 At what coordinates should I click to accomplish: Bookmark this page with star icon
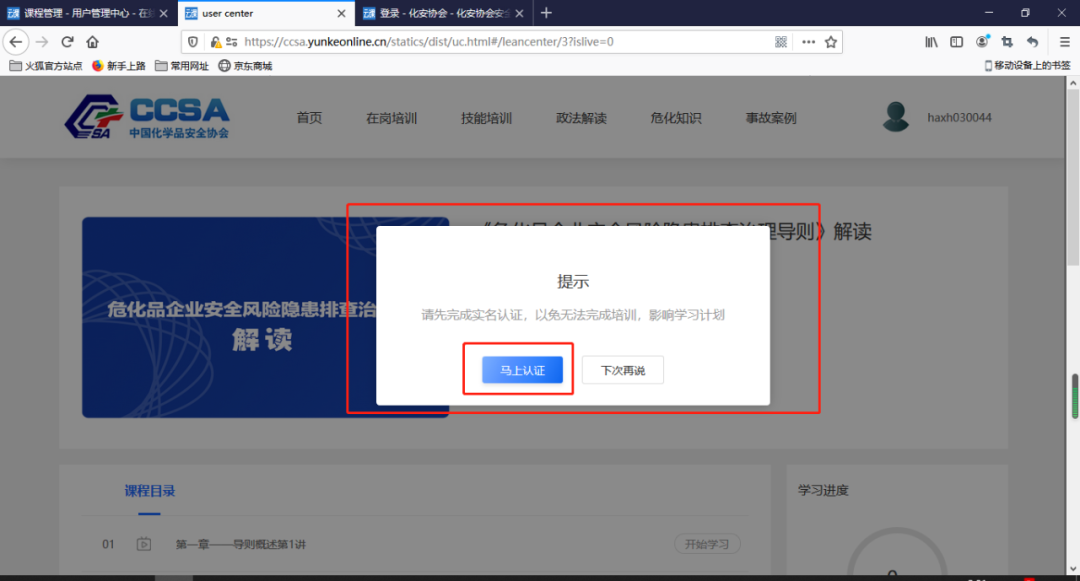click(x=831, y=42)
